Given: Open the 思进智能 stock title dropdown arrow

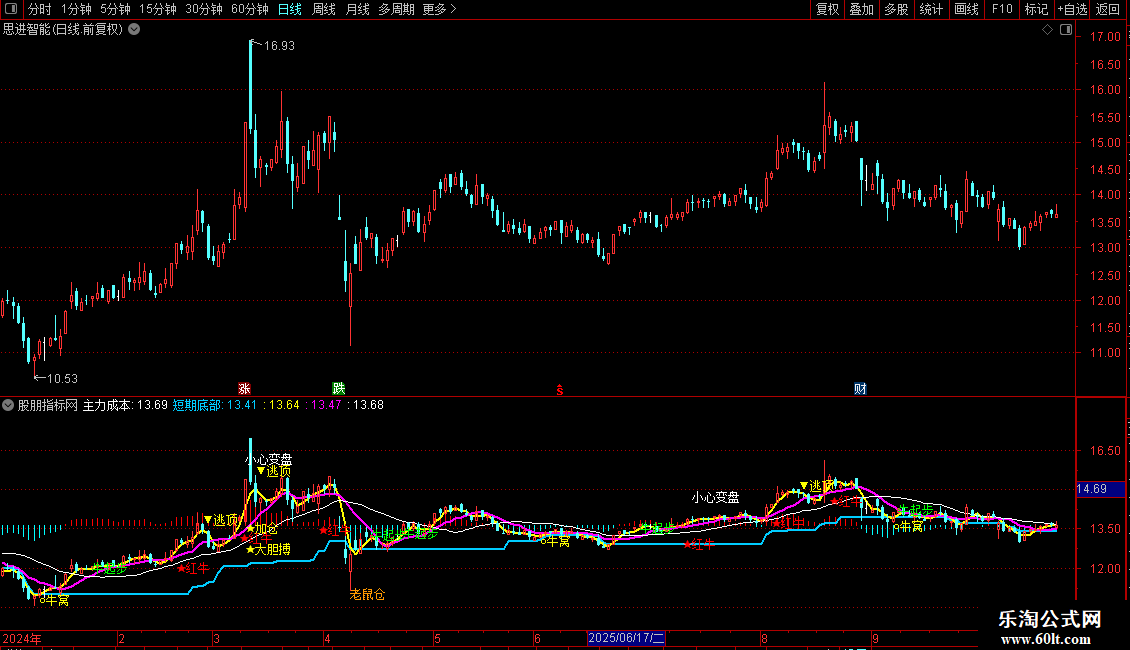Looking at the screenshot, I should coord(134,29).
